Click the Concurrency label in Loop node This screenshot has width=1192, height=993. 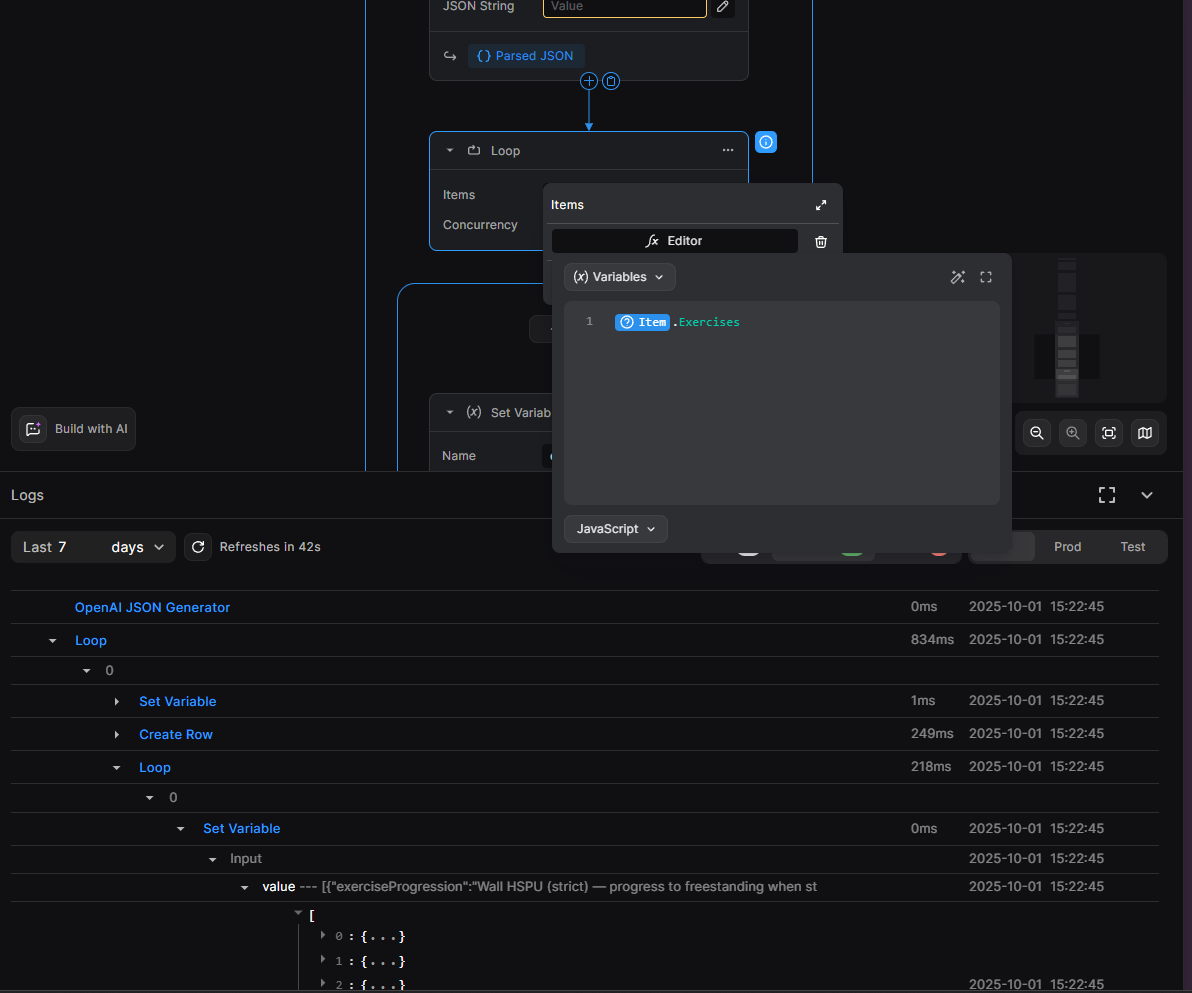pyautogui.click(x=480, y=225)
